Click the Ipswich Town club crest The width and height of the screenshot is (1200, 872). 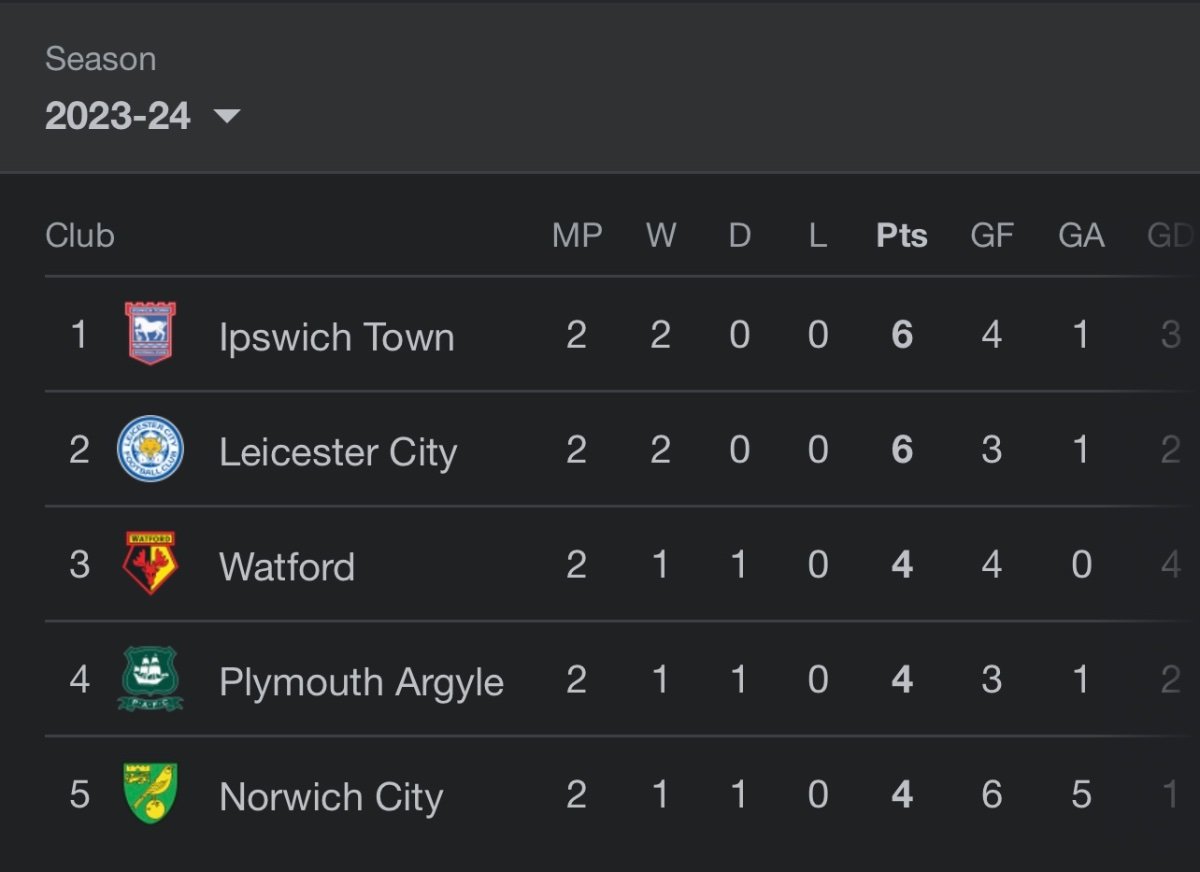coord(150,334)
